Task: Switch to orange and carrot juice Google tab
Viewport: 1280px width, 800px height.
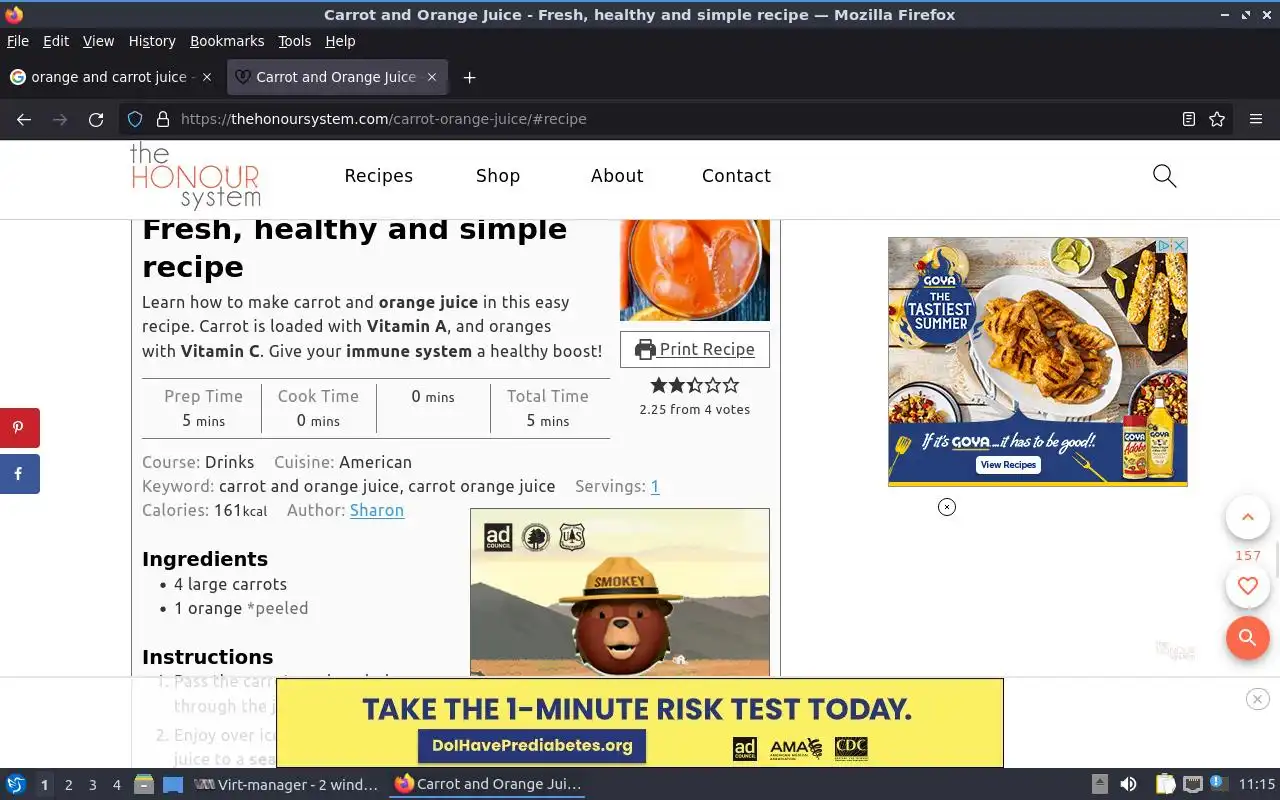Action: (x=110, y=77)
